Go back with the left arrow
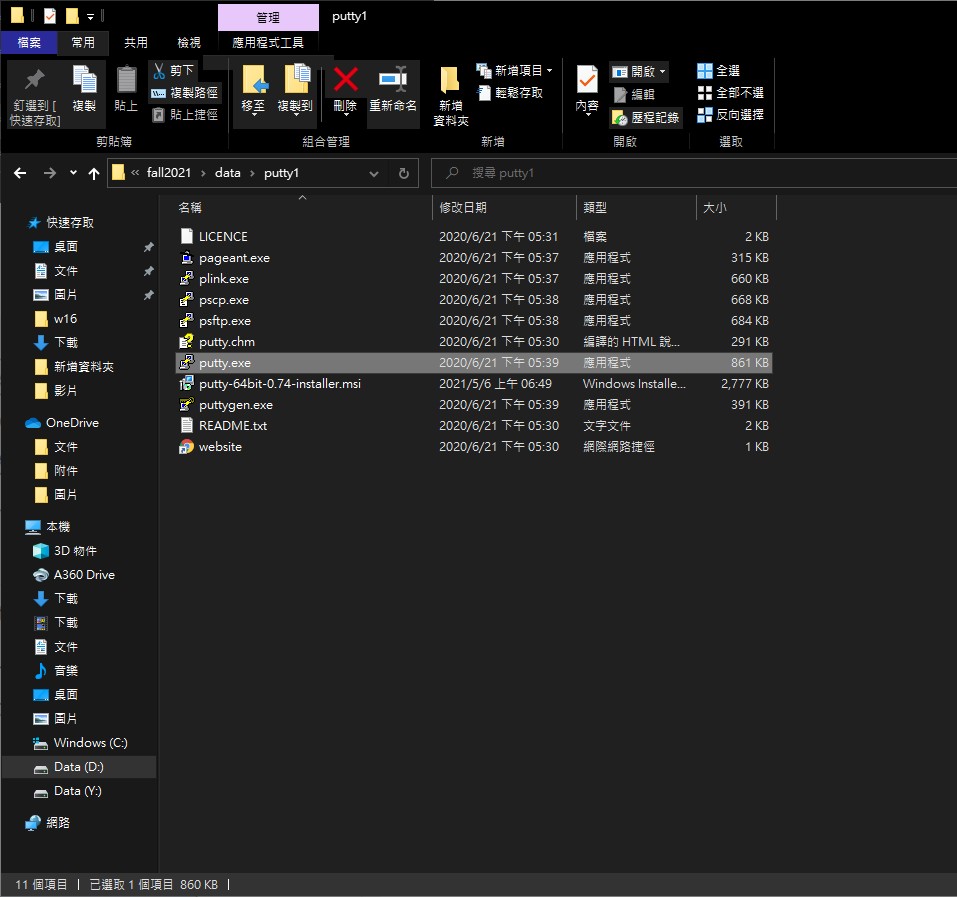 [20, 173]
